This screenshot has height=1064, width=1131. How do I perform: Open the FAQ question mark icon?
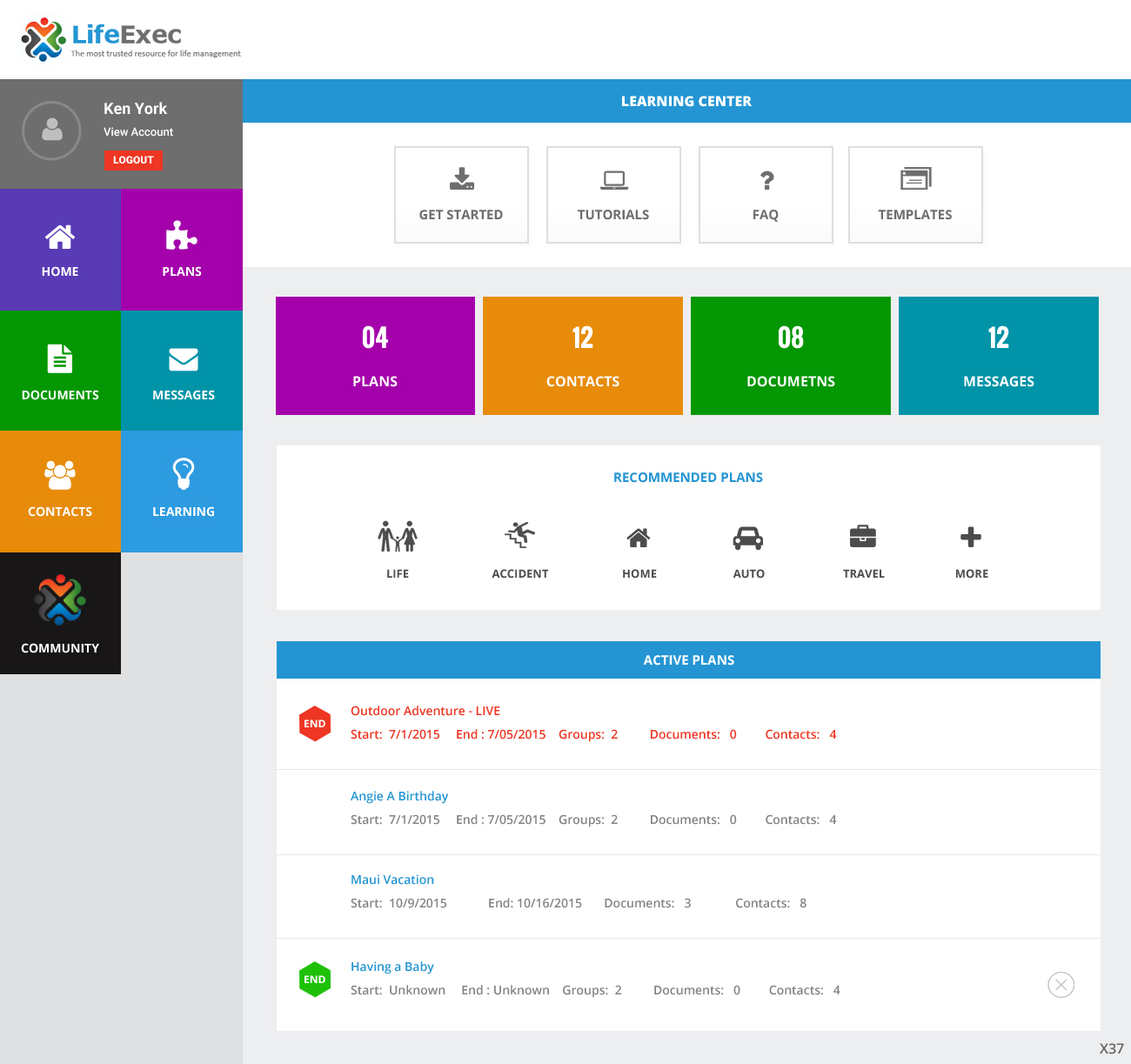(x=766, y=180)
